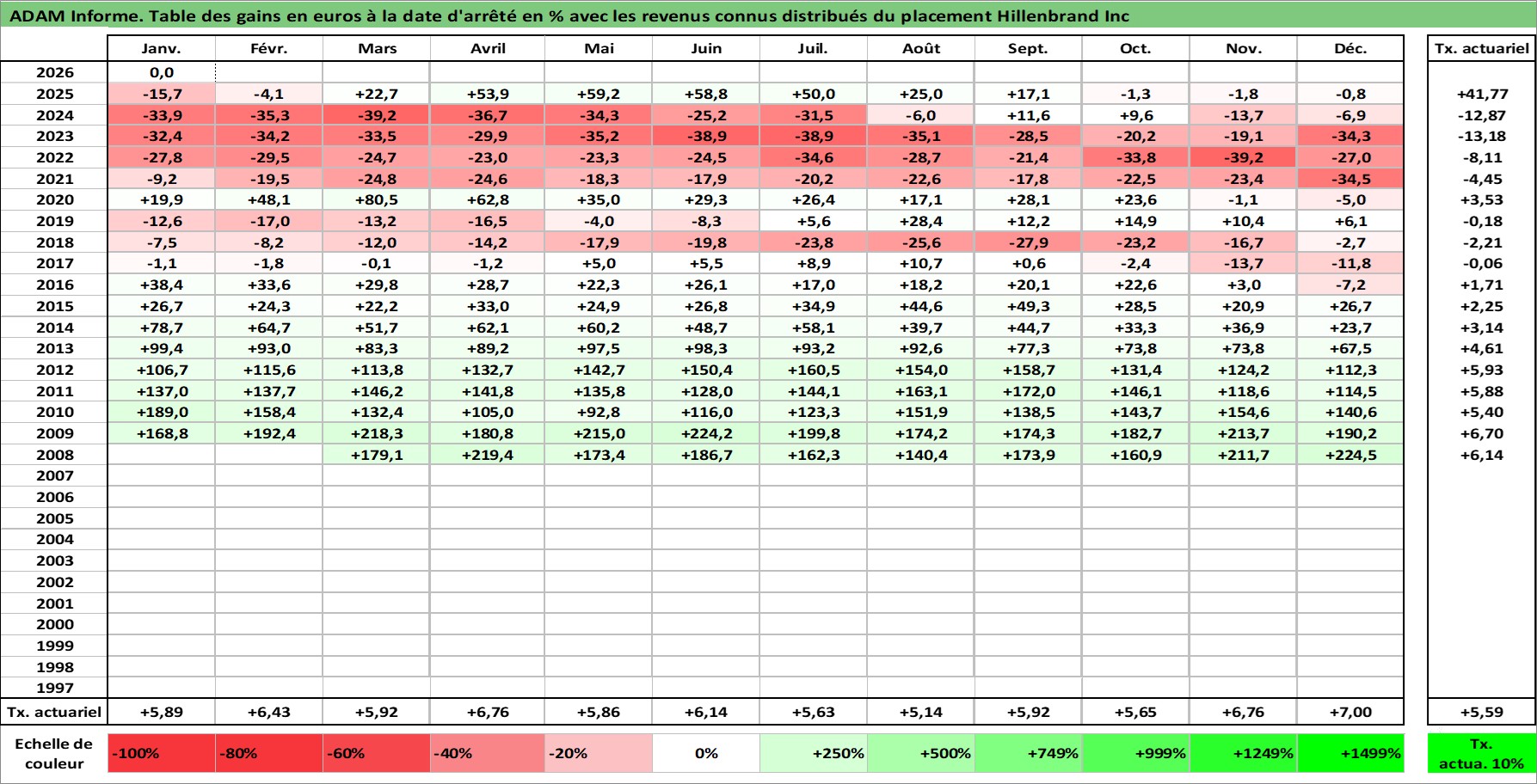Screen dimensions: 1537x784
Task: Click the Août column header
Action: point(921,48)
